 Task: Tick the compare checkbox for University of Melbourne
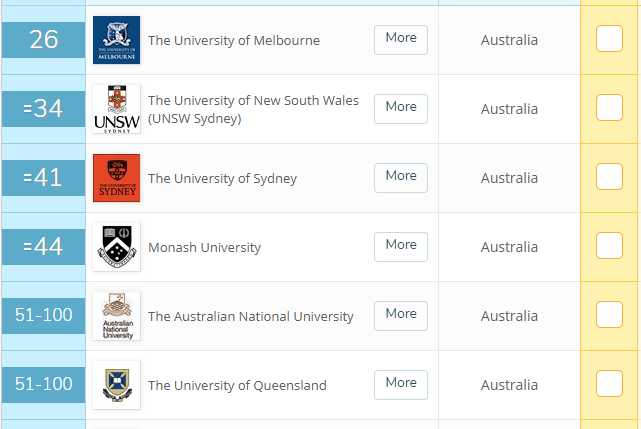click(x=609, y=38)
